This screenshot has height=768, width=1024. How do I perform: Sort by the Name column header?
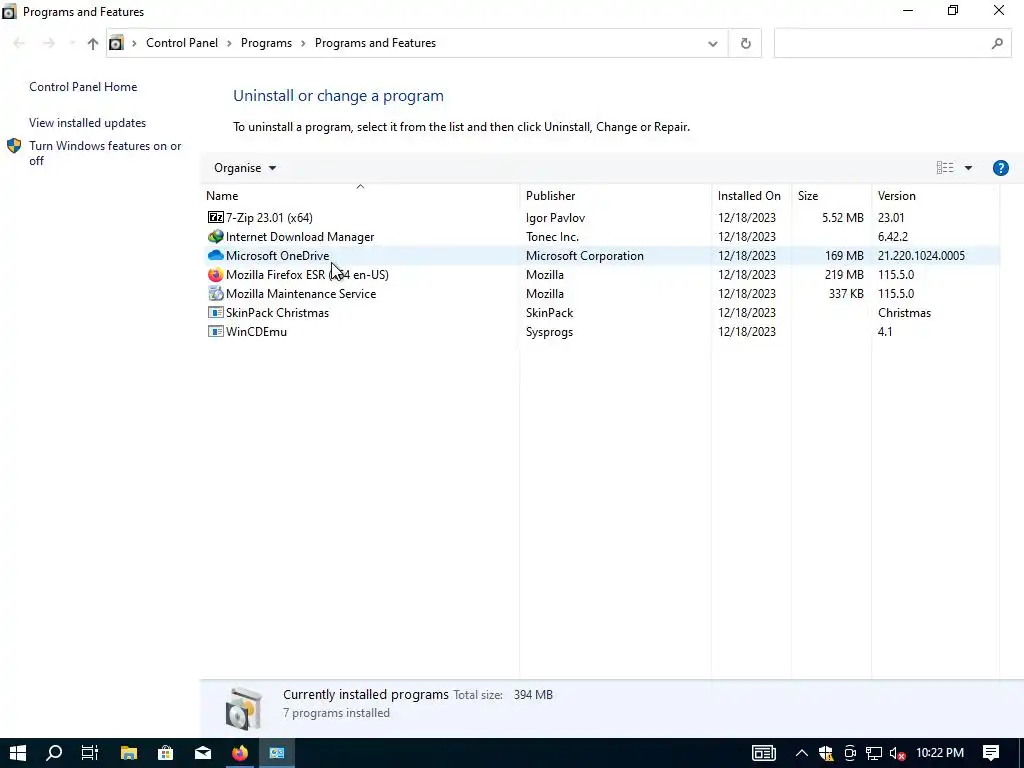tap(360, 195)
